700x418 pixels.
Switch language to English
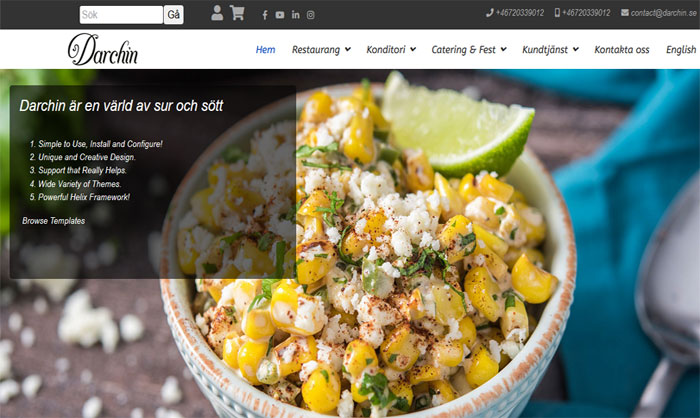tap(681, 50)
